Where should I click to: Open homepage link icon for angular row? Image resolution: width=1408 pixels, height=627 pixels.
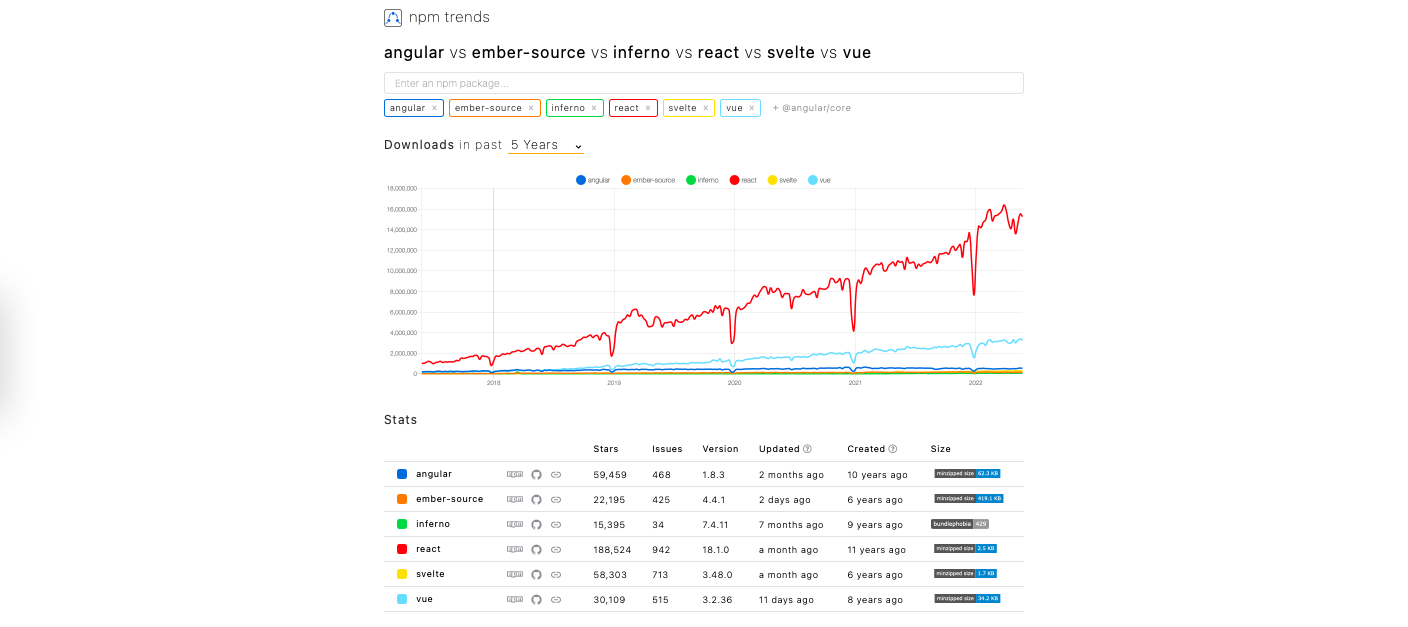click(x=556, y=474)
